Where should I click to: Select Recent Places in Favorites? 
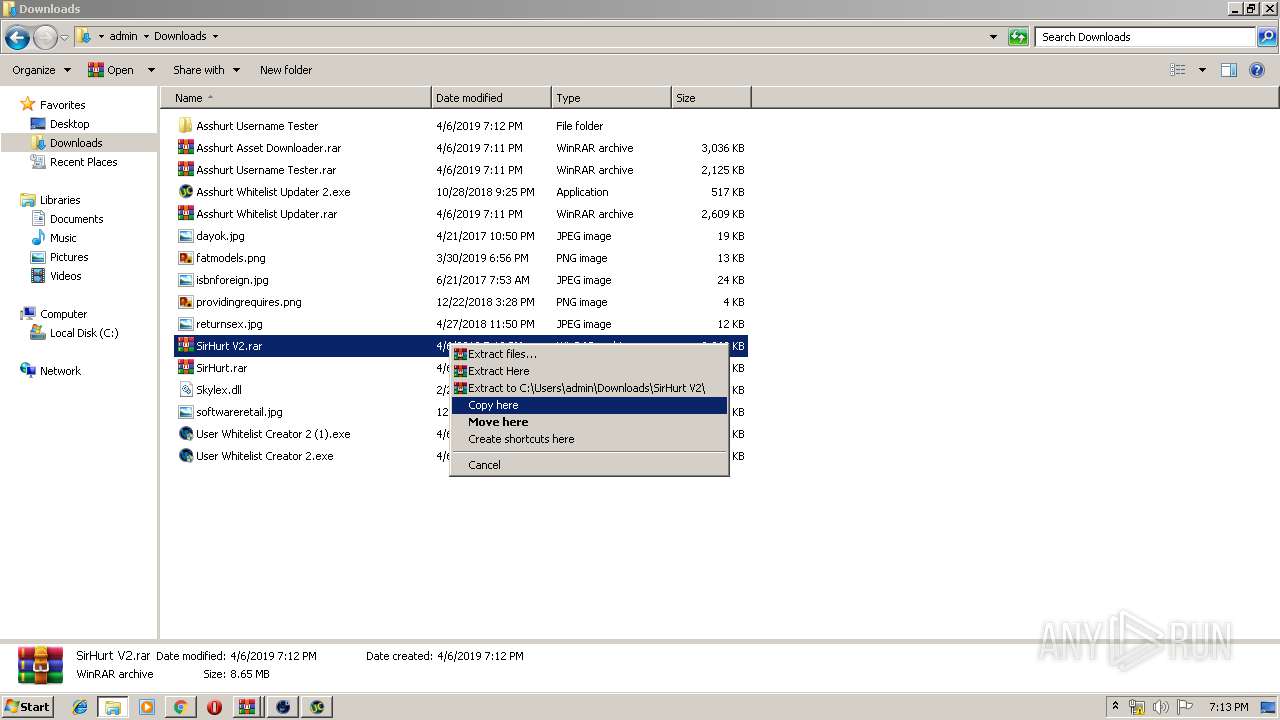pos(83,162)
